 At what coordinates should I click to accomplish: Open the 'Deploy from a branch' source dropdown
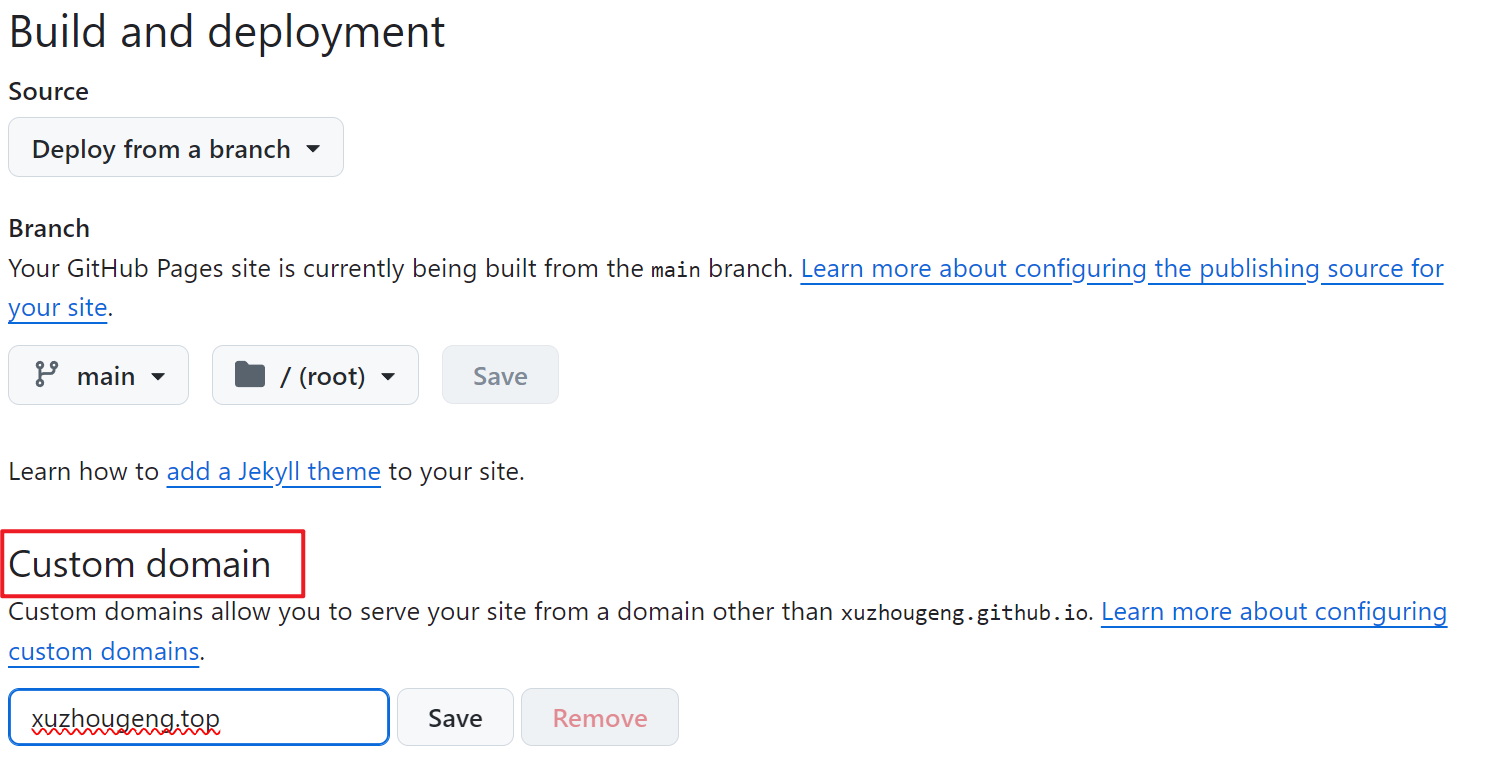coord(175,148)
